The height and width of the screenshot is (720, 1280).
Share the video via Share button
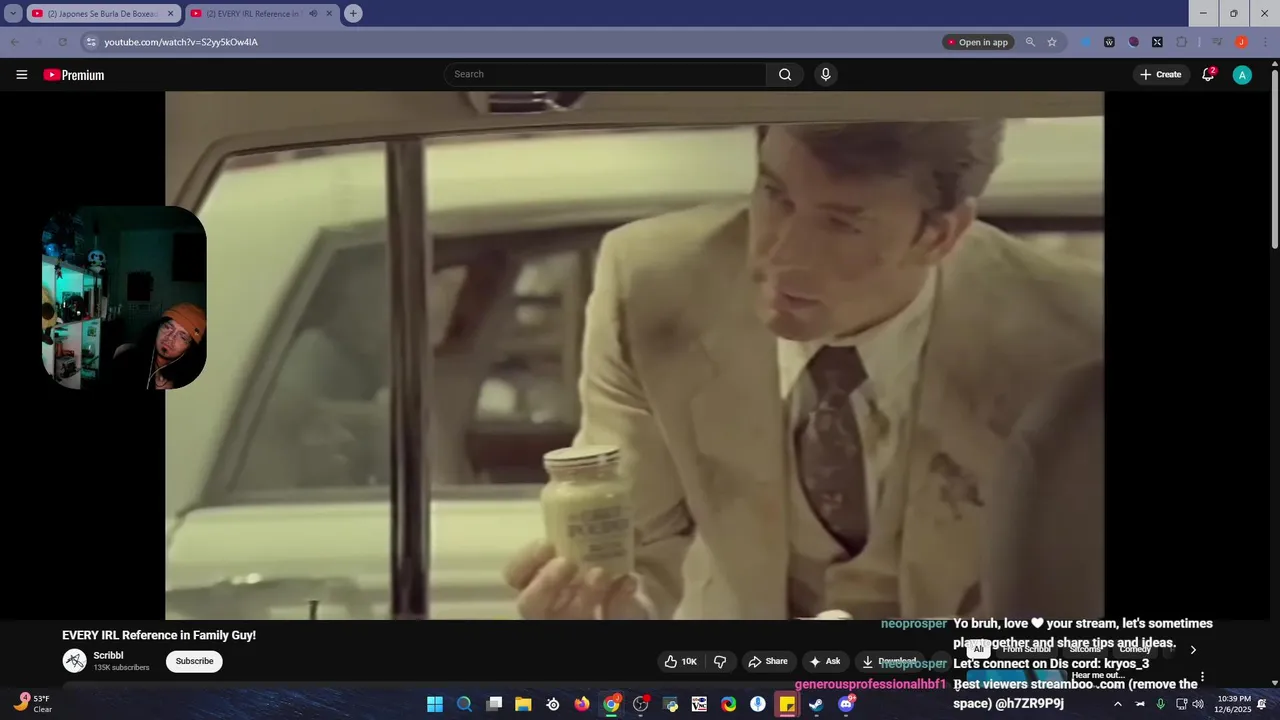(768, 662)
